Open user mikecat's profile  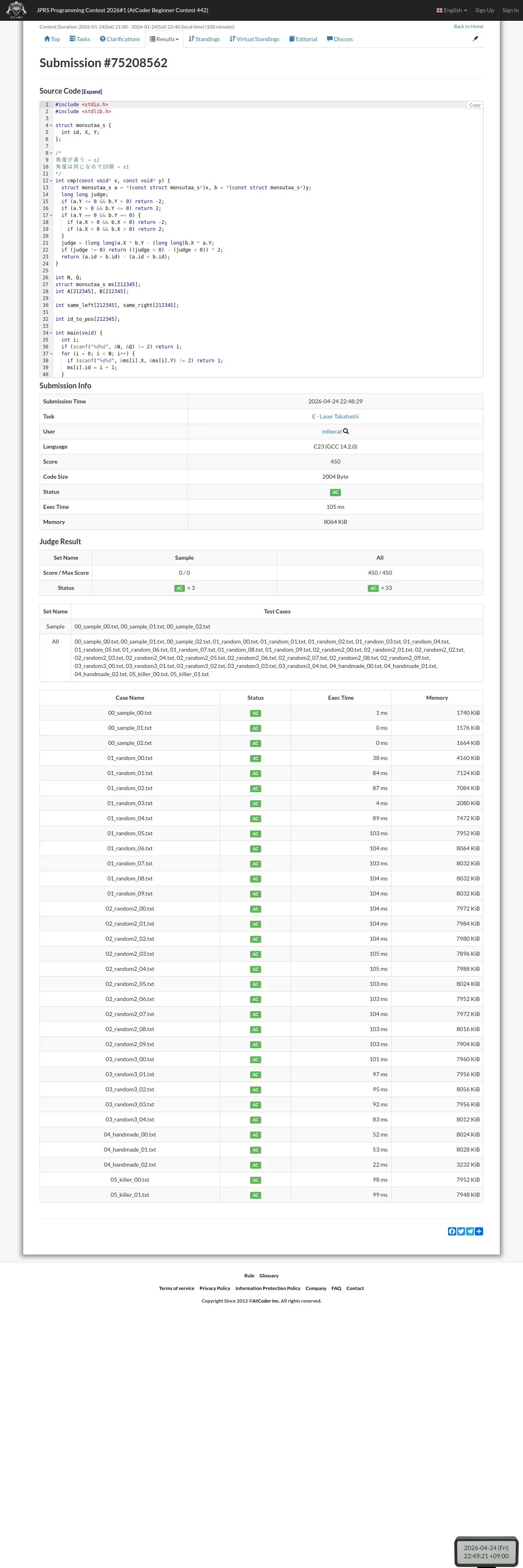coord(332,431)
